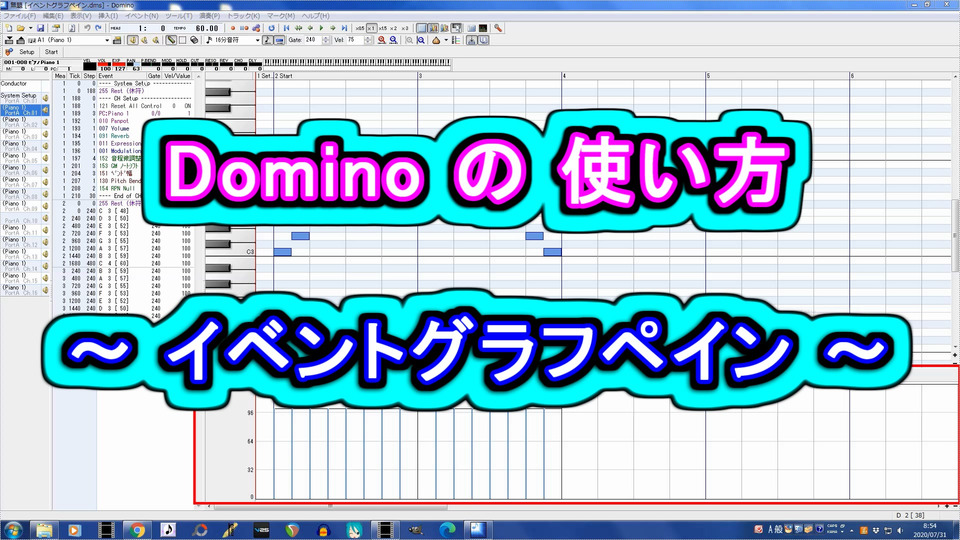Viewport: 960px width, 540px height.
Task: Start recording with the red record button
Action: point(233,28)
